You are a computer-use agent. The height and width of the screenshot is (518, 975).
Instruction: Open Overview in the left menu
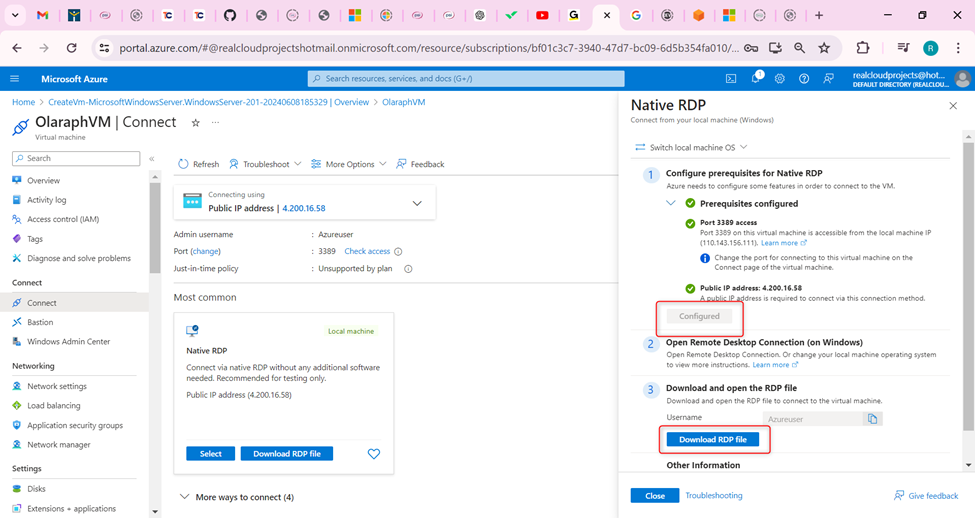click(43, 180)
